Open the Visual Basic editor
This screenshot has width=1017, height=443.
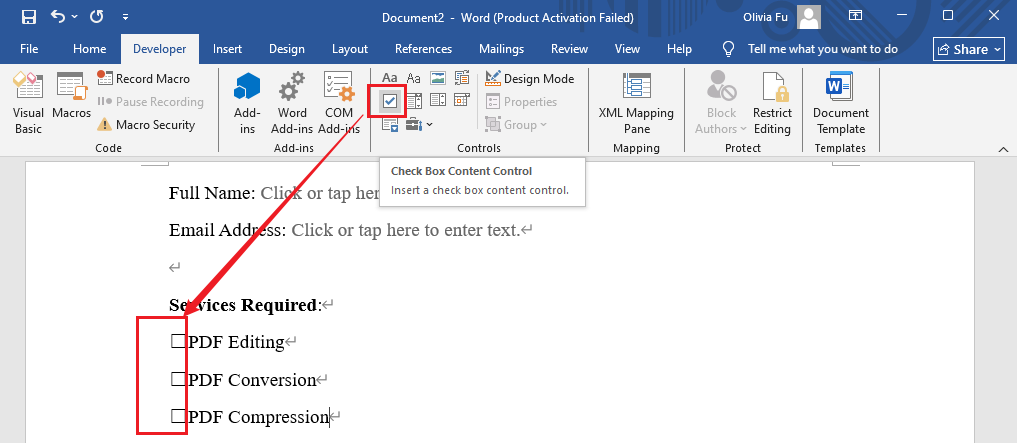point(29,102)
